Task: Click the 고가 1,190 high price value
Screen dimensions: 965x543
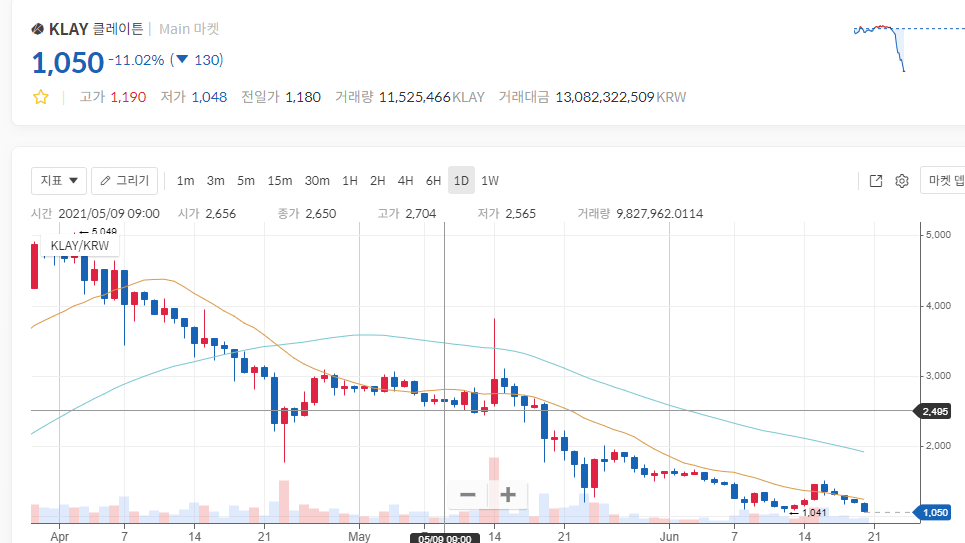Action: point(113,97)
